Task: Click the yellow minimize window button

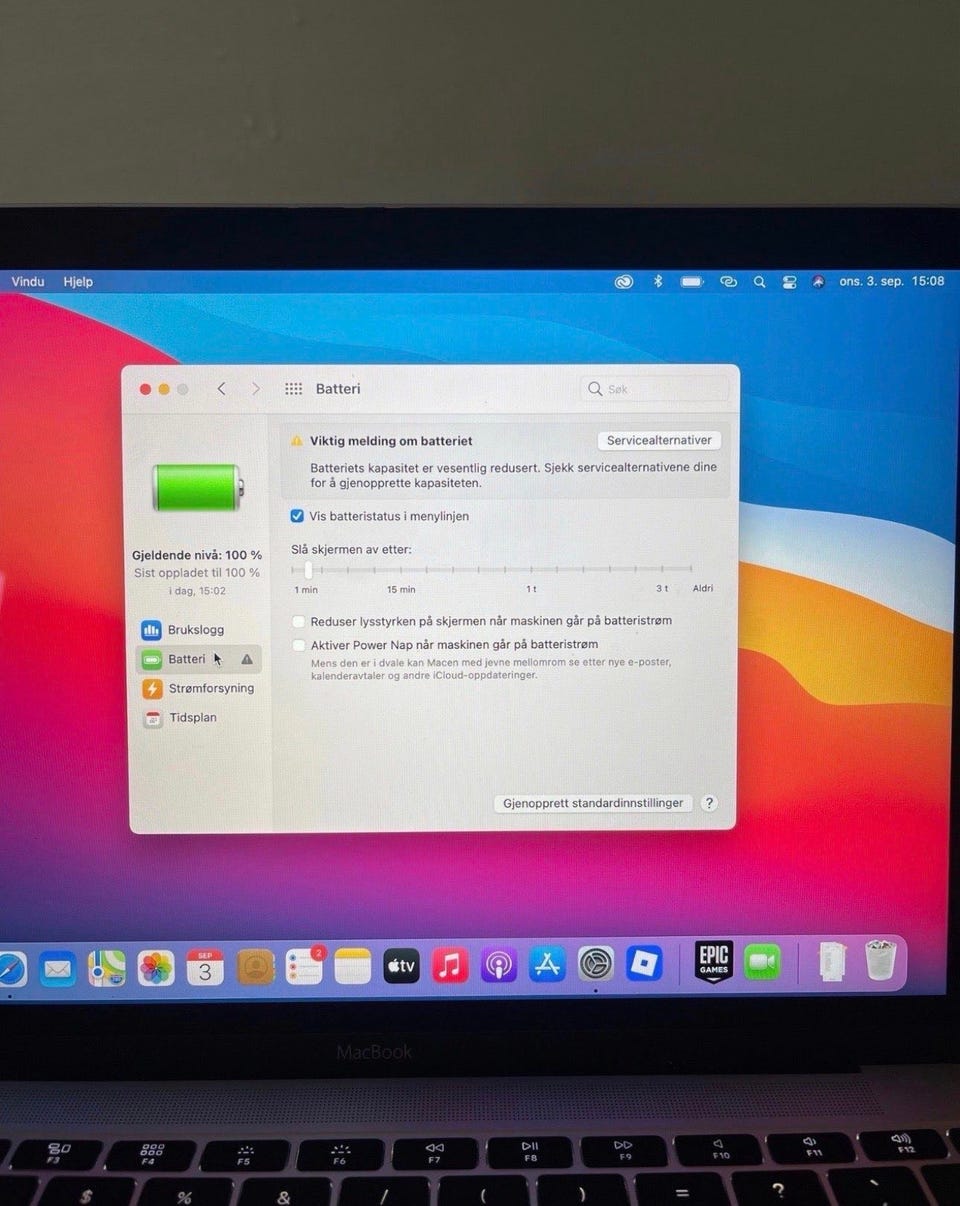Action: (x=164, y=389)
